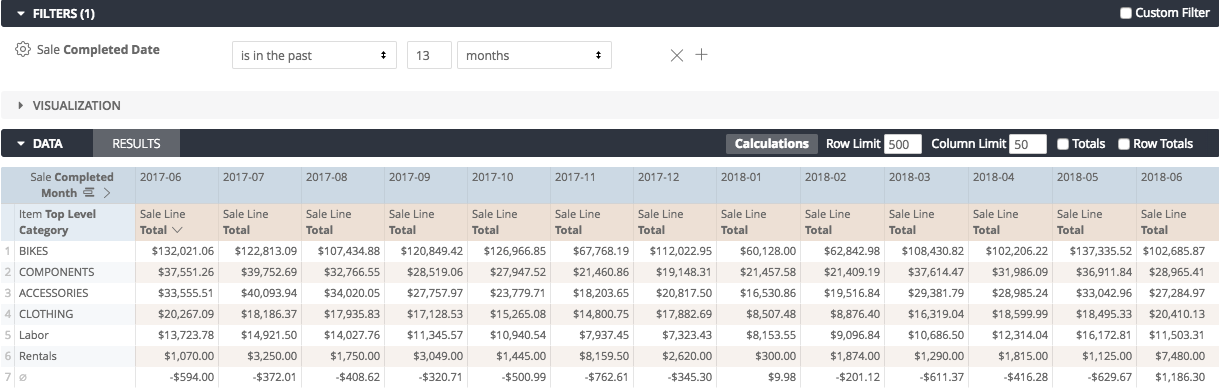Enable the Row Totals checkbox
Viewport: 1219px width, 390px height.
pos(1124,144)
